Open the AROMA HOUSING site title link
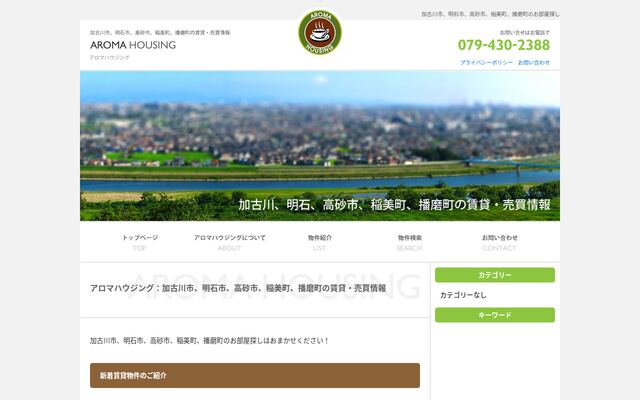 133,45
